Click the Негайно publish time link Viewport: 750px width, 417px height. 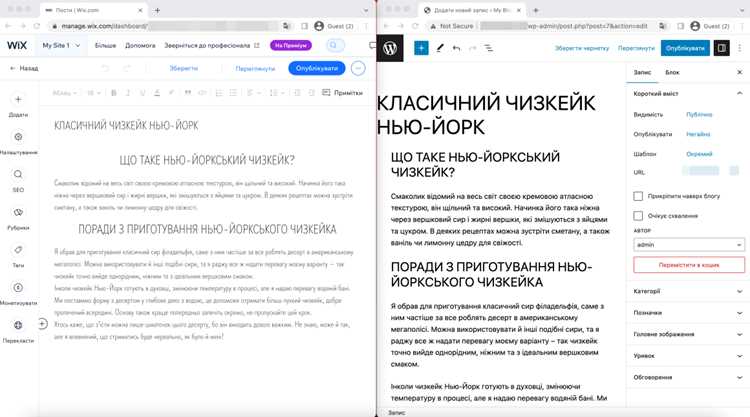[x=698, y=134]
